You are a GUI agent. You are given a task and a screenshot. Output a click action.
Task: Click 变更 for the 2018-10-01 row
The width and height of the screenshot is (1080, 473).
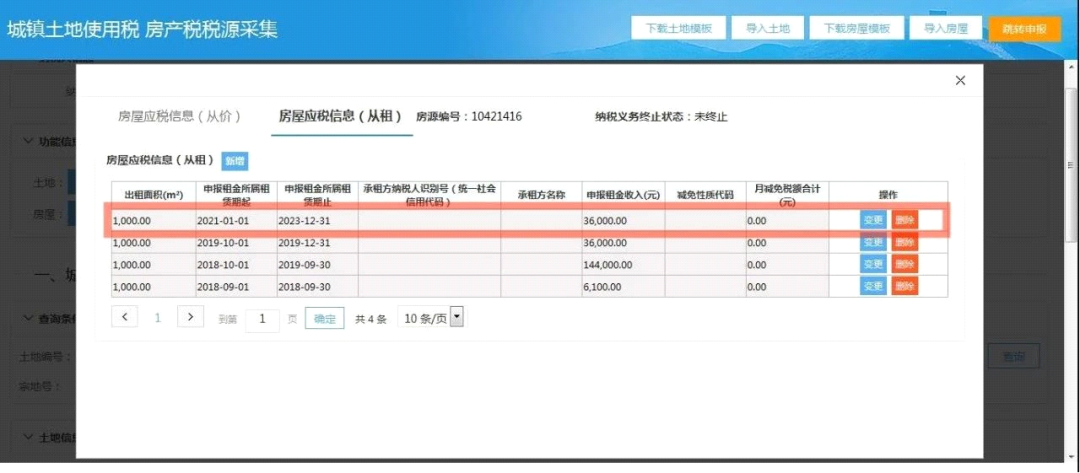pos(873,264)
